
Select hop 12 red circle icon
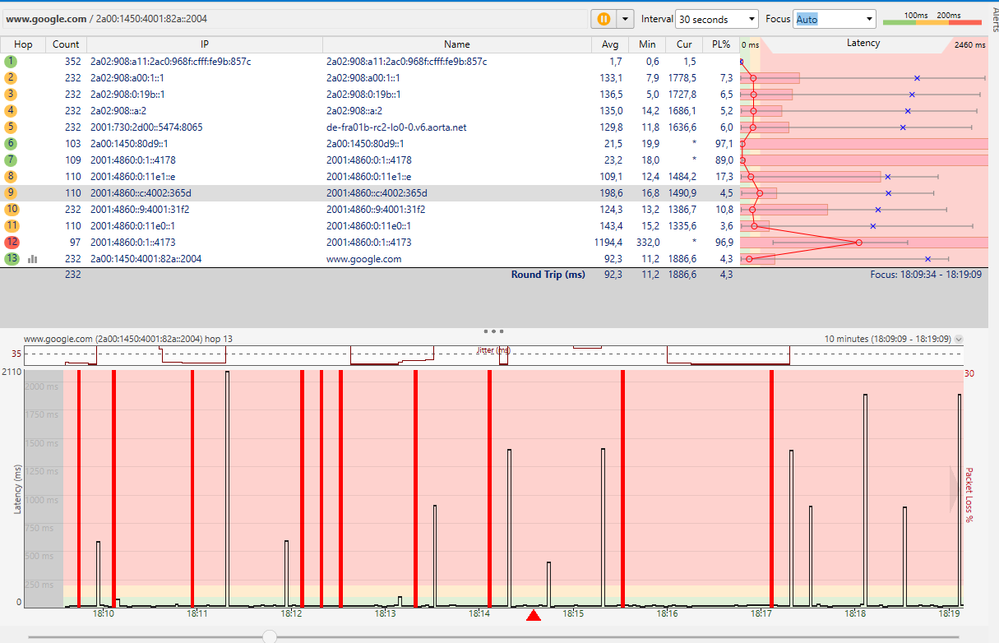pos(11,242)
